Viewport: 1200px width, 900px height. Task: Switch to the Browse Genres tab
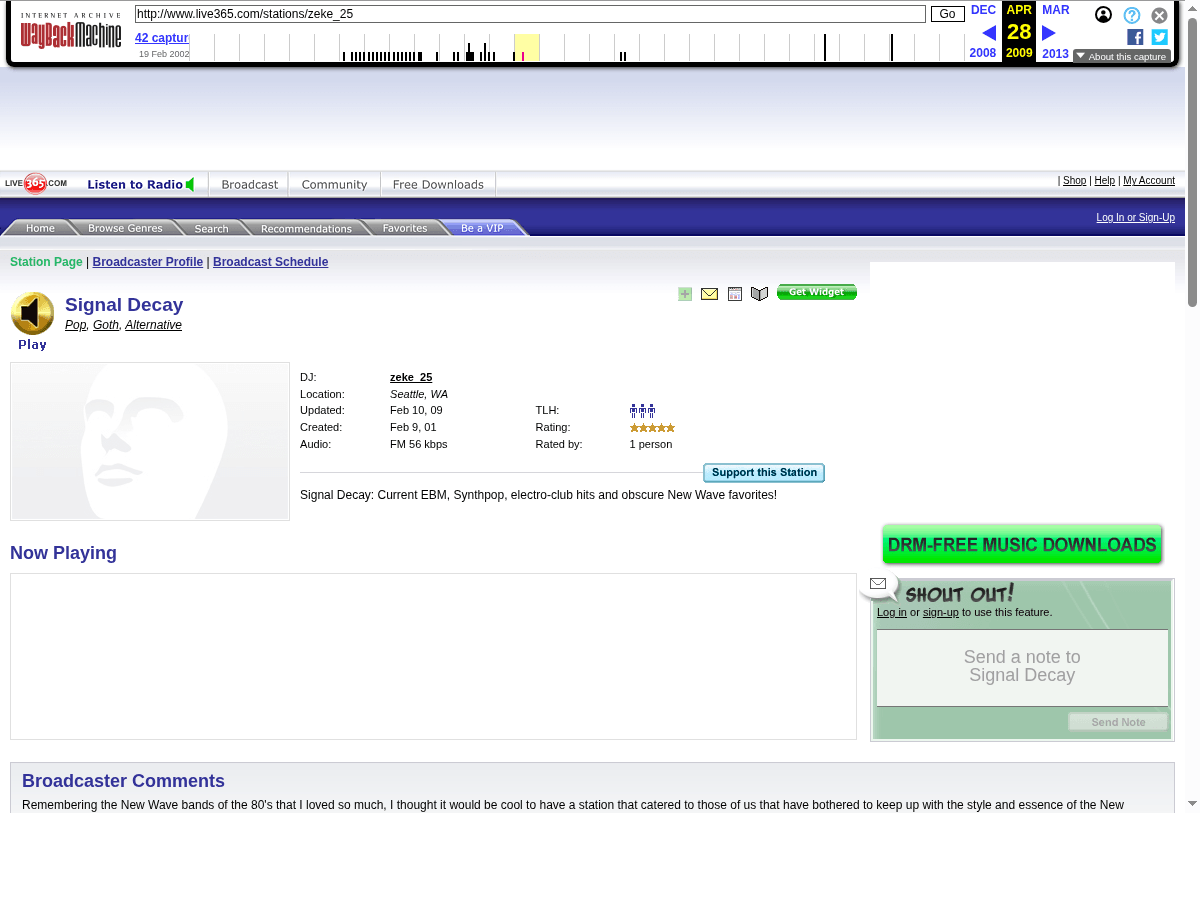[125, 228]
